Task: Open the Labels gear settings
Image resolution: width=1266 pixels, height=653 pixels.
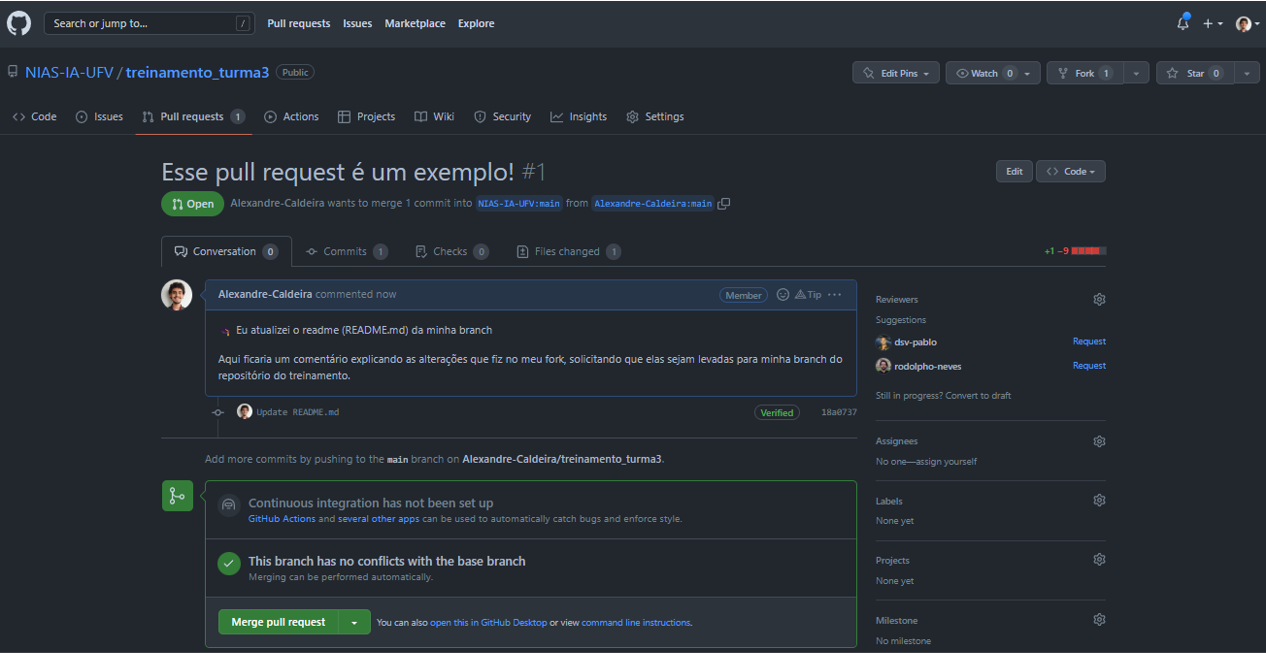Action: tap(1099, 500)
